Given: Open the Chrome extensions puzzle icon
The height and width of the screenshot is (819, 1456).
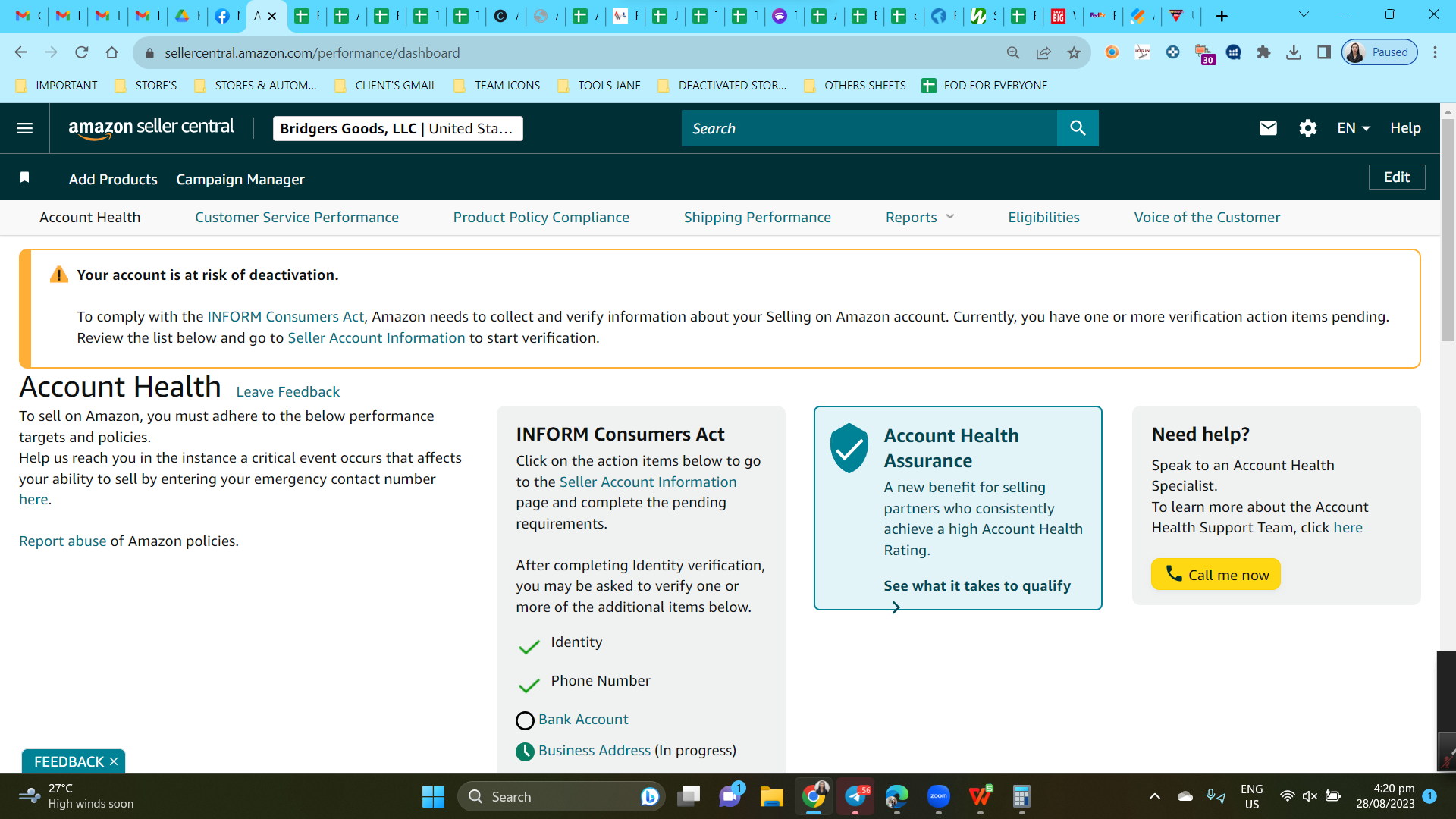Looking at the screenshot, I should [1263, 52].
